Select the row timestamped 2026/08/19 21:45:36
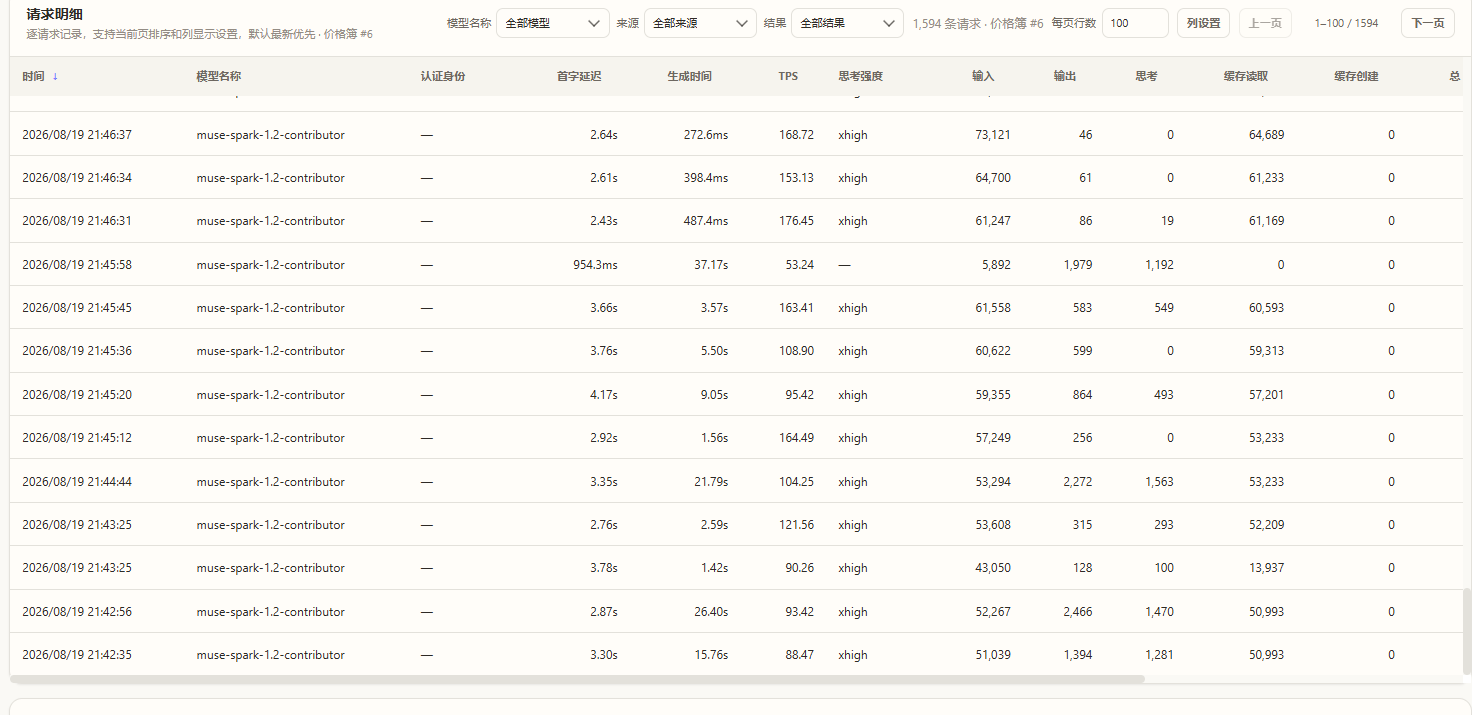The width and height of the screenshot is (1472, 715). click(x=736, y=351)
